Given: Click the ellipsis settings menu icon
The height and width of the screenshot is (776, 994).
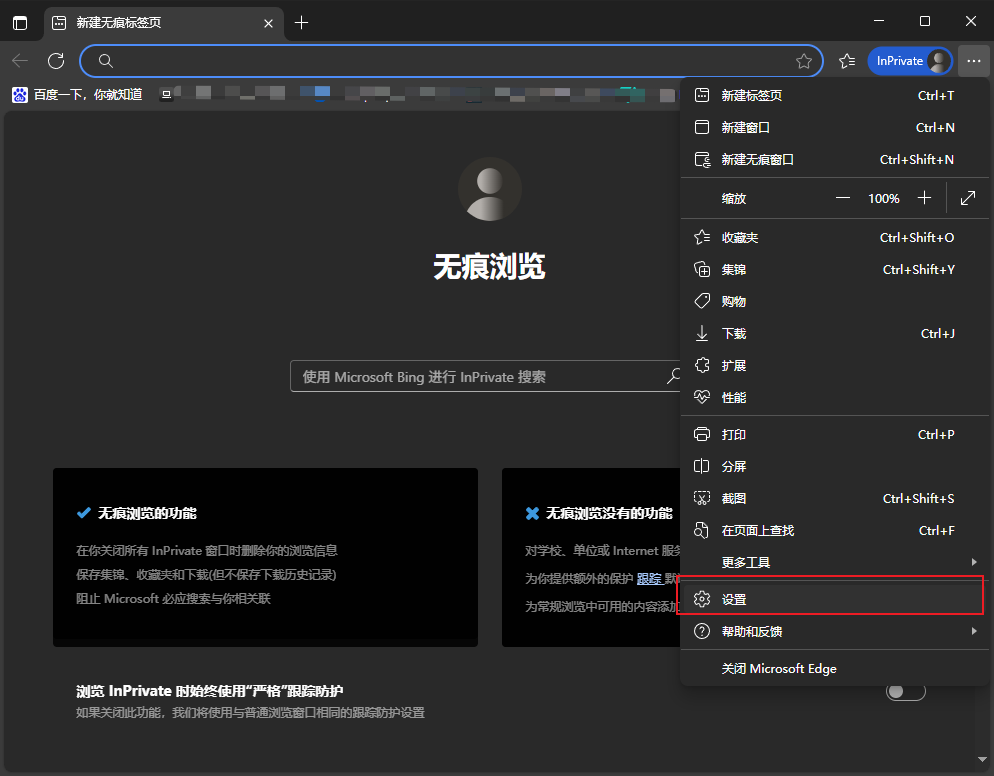Looking at the screenshot, I should coord(973,61).
